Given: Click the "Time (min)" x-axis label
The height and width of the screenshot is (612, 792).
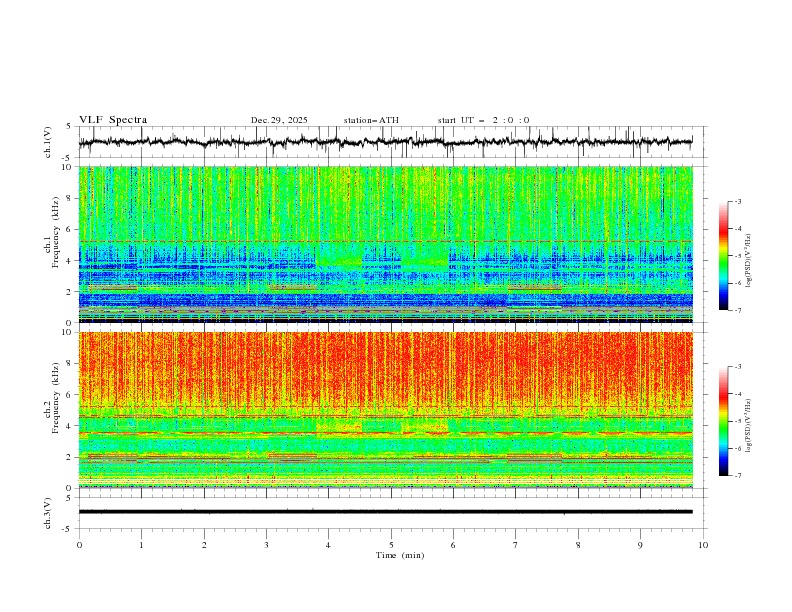Looking at the screenshot, I should coord(400,555).
